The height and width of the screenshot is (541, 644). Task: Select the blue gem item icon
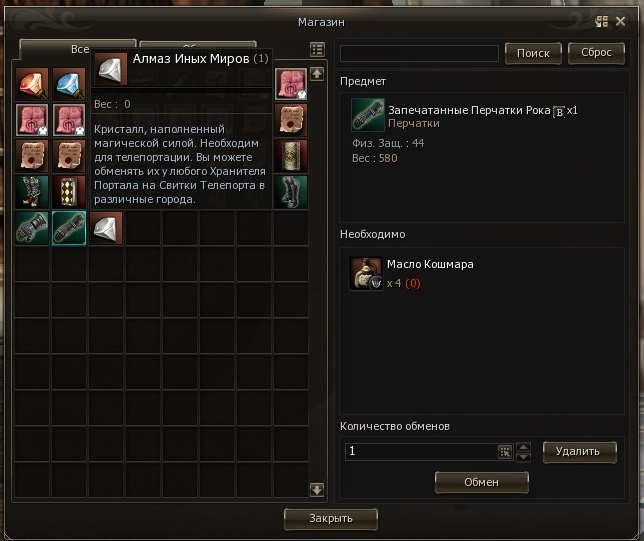[x=69, y=84]
